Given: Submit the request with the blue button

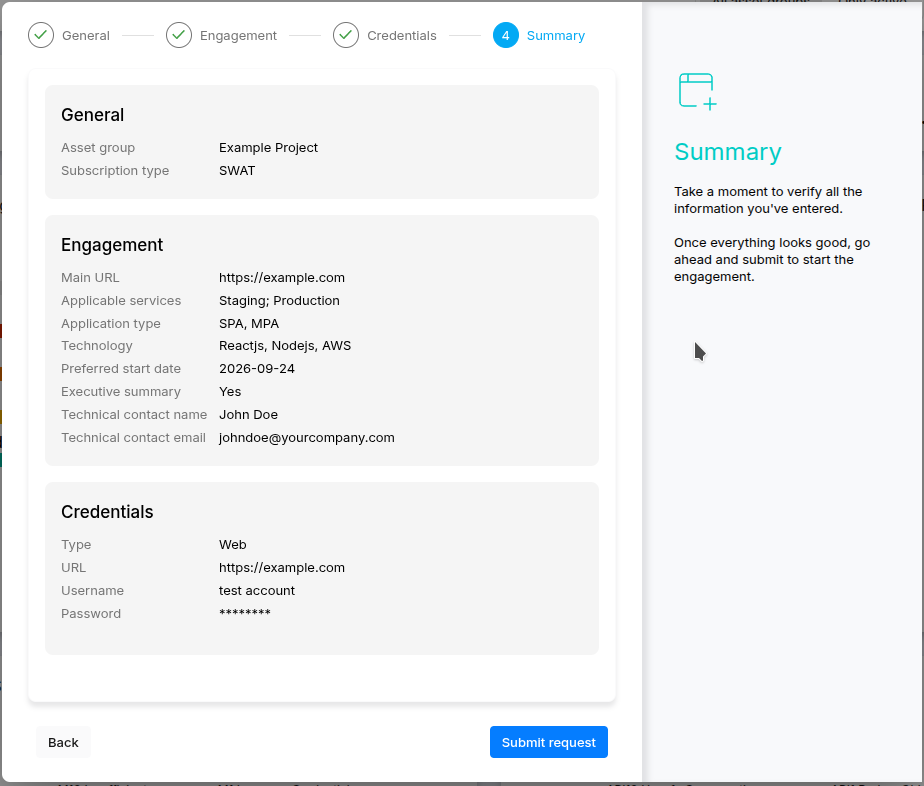Looking at the screenshot, I should 549,742.
